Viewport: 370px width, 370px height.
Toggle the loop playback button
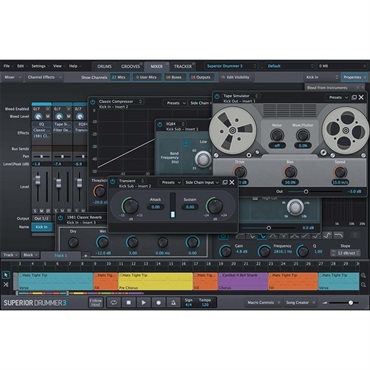pos(114,302)
